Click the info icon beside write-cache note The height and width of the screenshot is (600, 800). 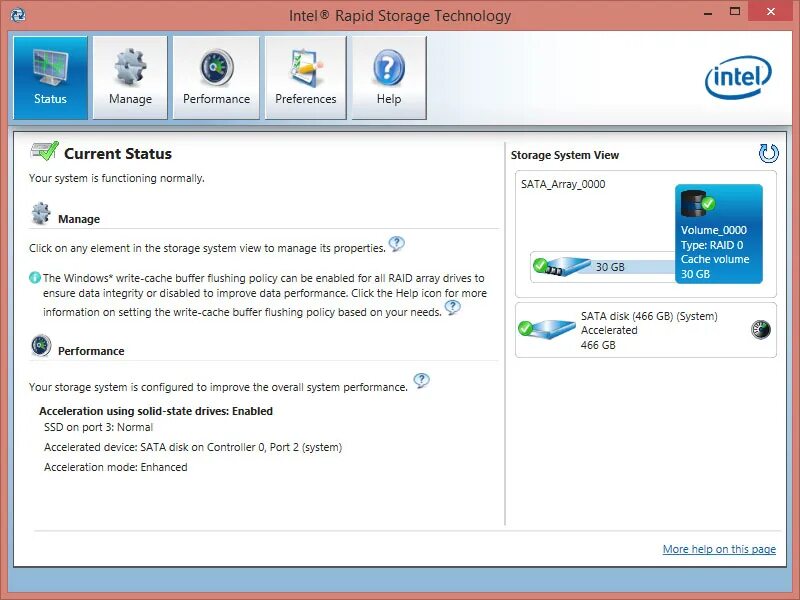[35, 278]
